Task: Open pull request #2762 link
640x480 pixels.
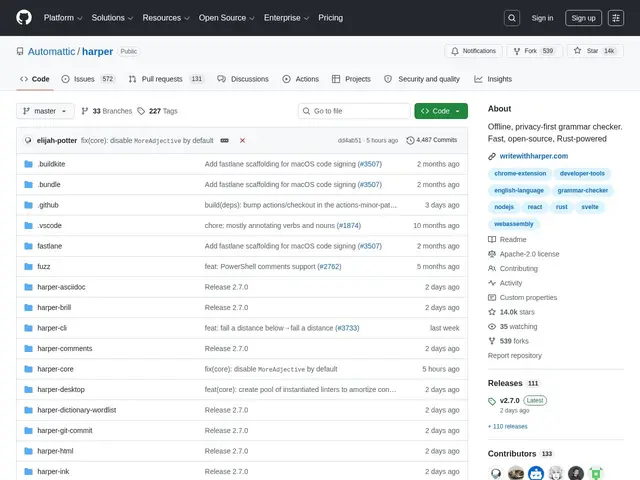Action: (x=329, y=267)
